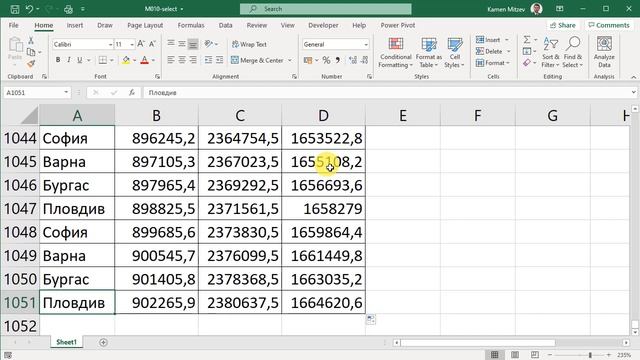Increase decimal places
This screenshot has width=640, height=360.
(353, 60)
